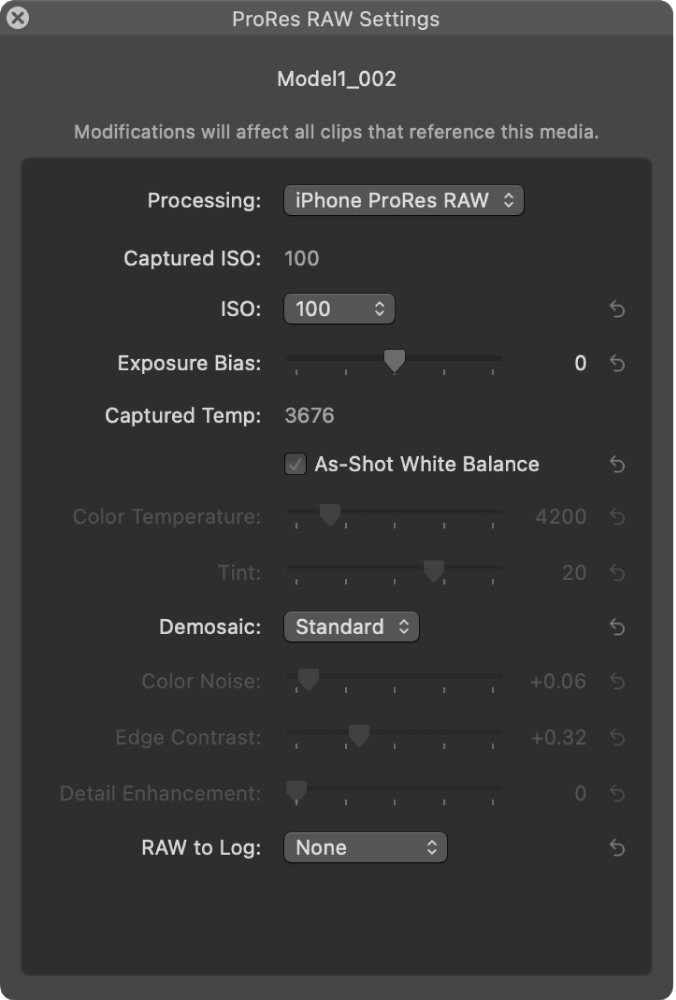The height and width of the screenshot is (1000, 676).
Task: Adjust the Exposure Bias slider handle
Action: 394,360
